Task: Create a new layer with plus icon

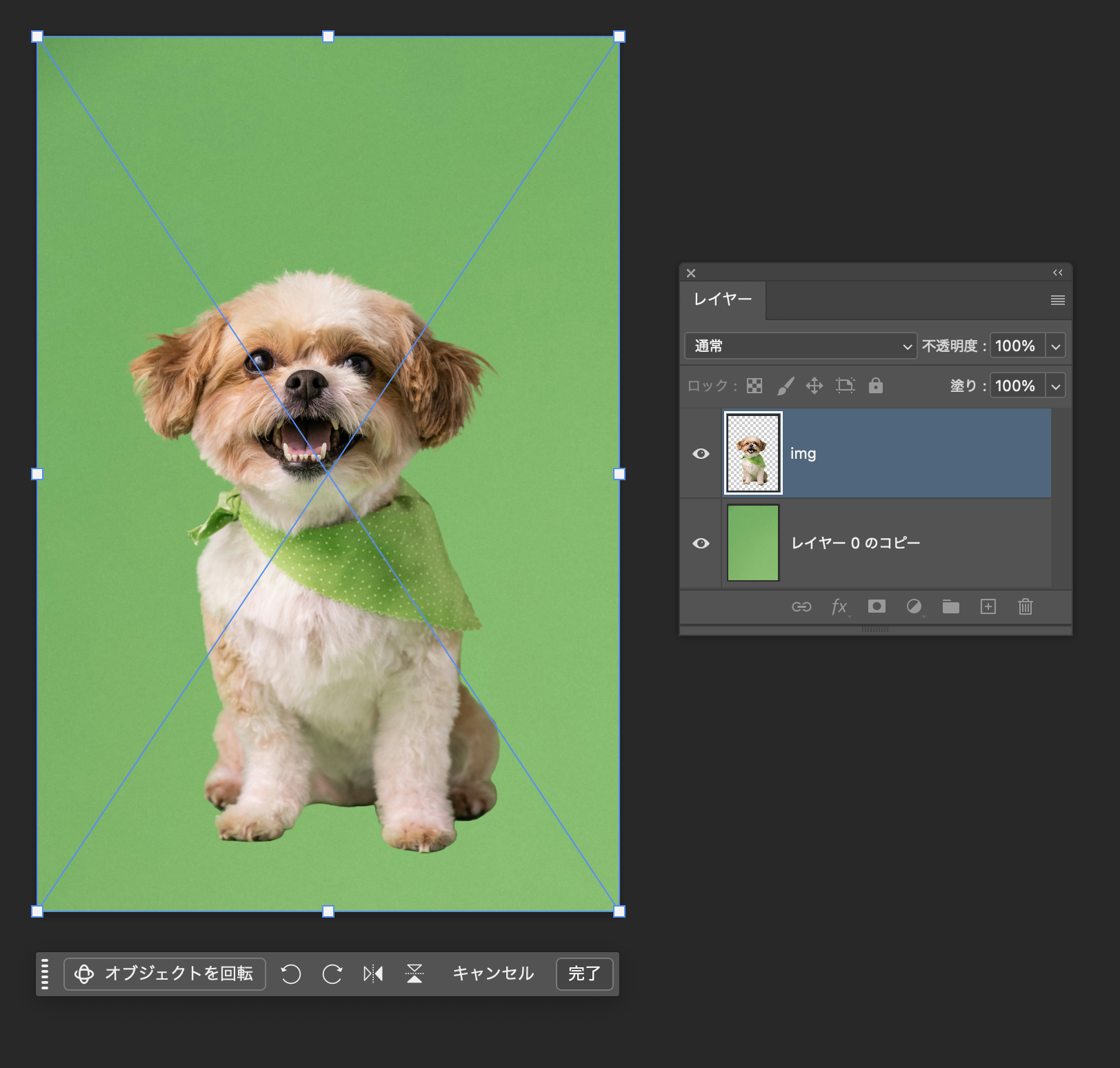Action: 988,606
